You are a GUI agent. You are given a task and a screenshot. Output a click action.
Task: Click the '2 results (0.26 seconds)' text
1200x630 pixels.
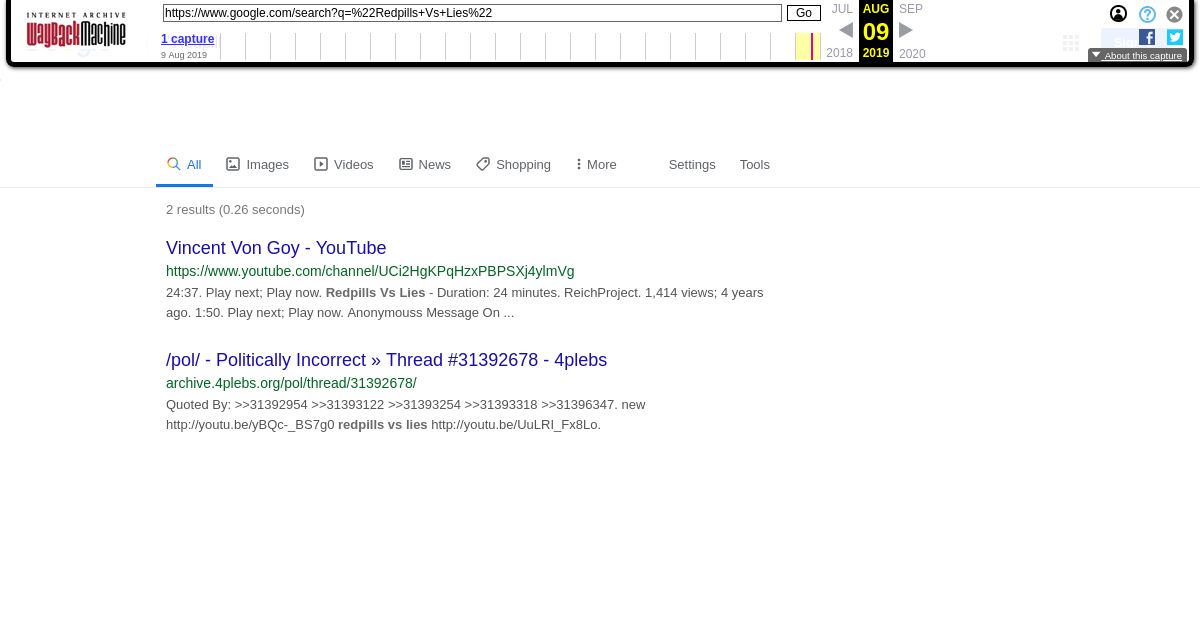click(x=235, y=210)
